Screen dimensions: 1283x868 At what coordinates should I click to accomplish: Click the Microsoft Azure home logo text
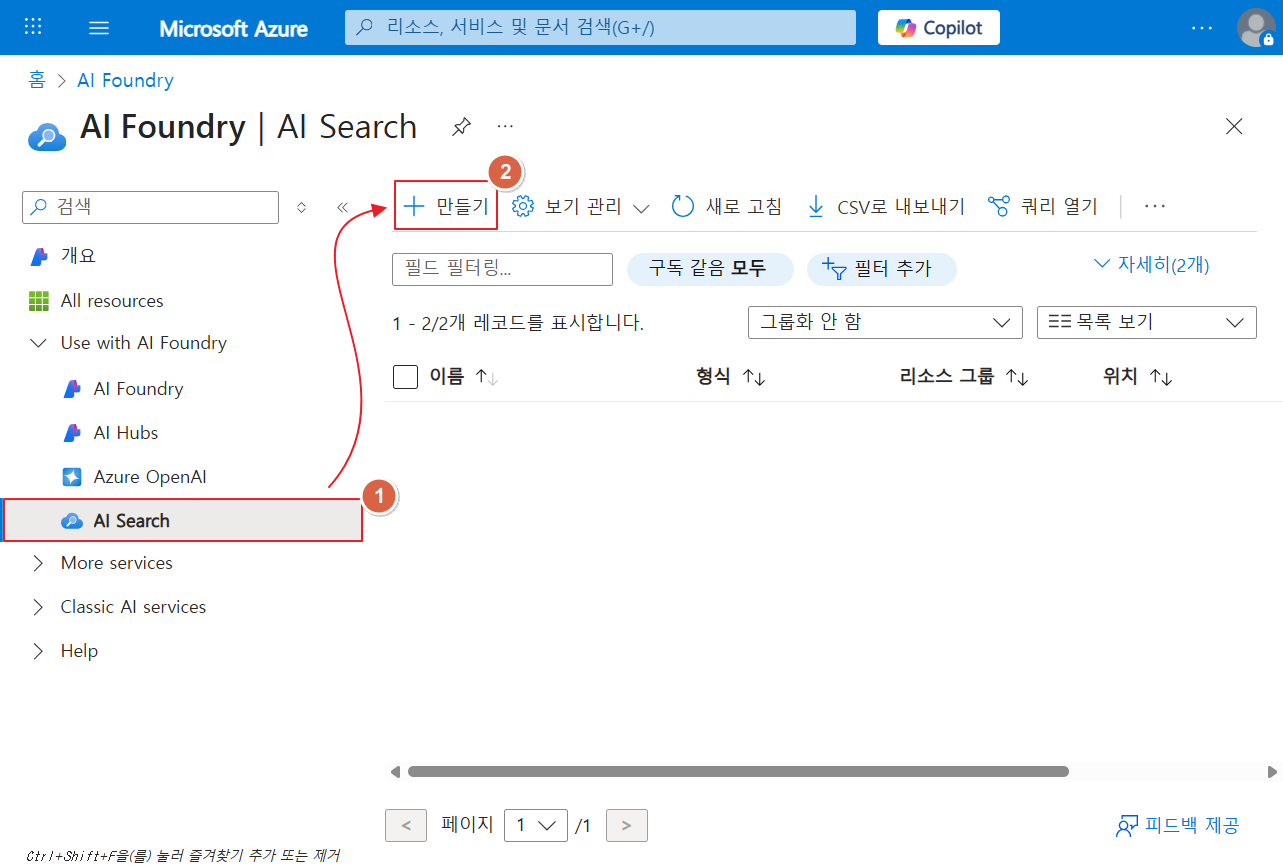point(234,28)
